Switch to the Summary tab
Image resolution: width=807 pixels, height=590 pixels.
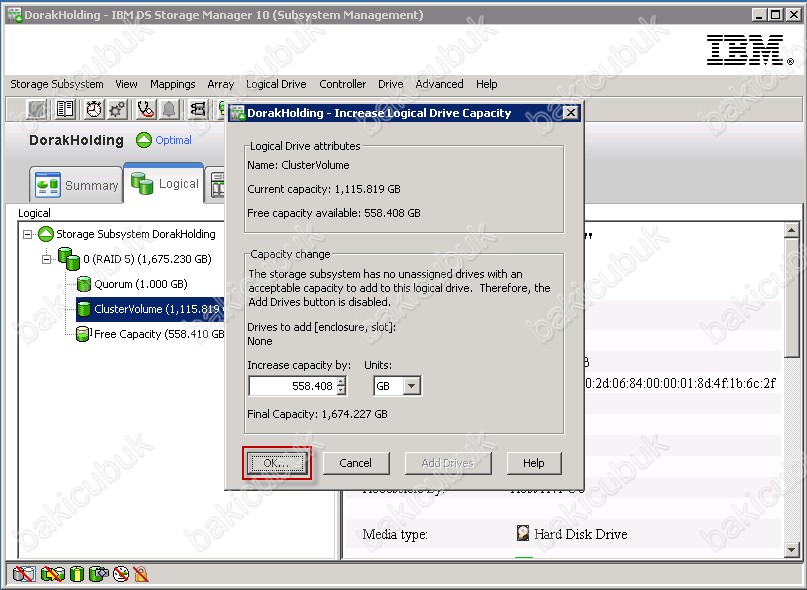[76, 185]
